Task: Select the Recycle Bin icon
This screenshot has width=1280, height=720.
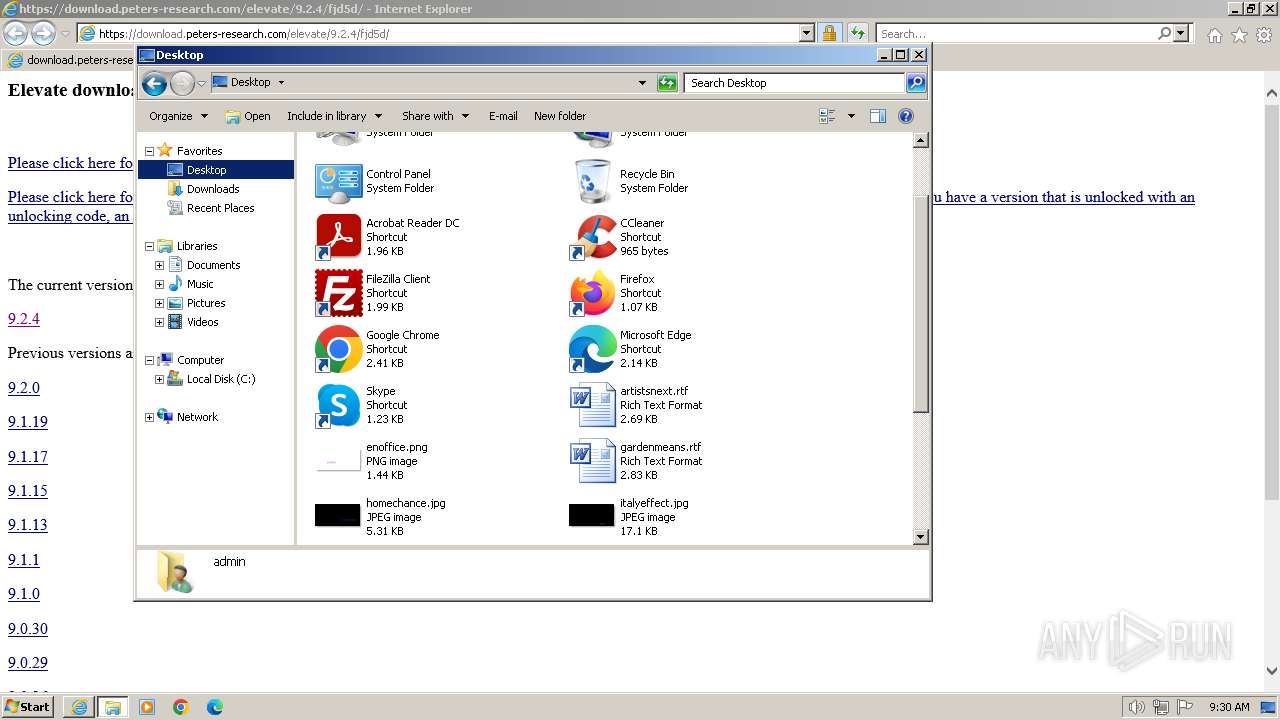Action: point(592,181)
